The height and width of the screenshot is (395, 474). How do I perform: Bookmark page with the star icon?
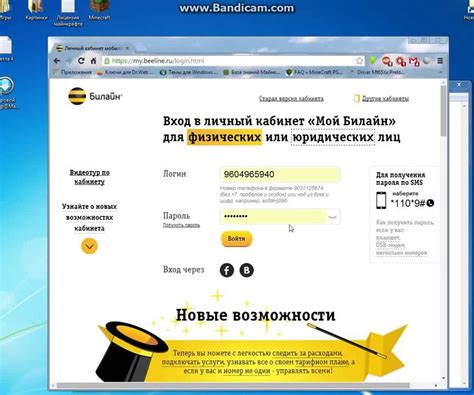(x=359, y=61)
